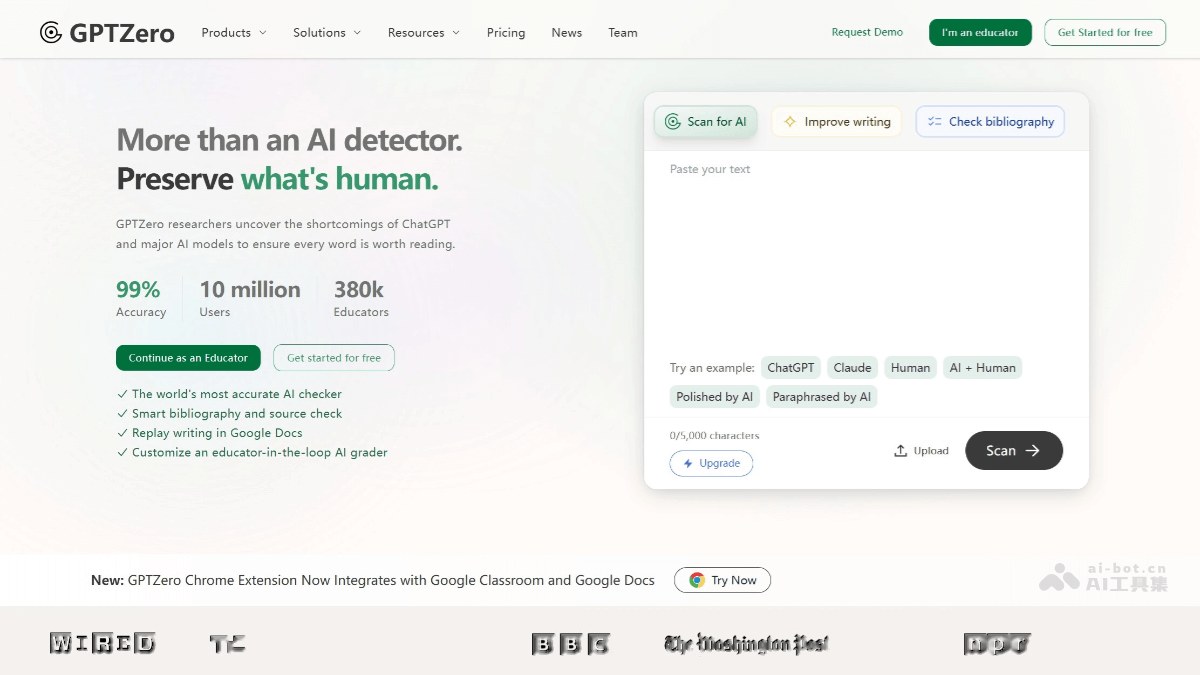Viewport: 1200px width, 675px height.
Task: Click Continue as an Educator button
Action: (188, 358)
